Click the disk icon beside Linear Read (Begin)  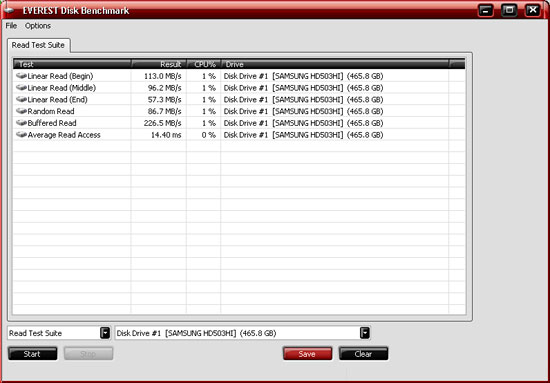pyautogui.click(x=21, y=76)
